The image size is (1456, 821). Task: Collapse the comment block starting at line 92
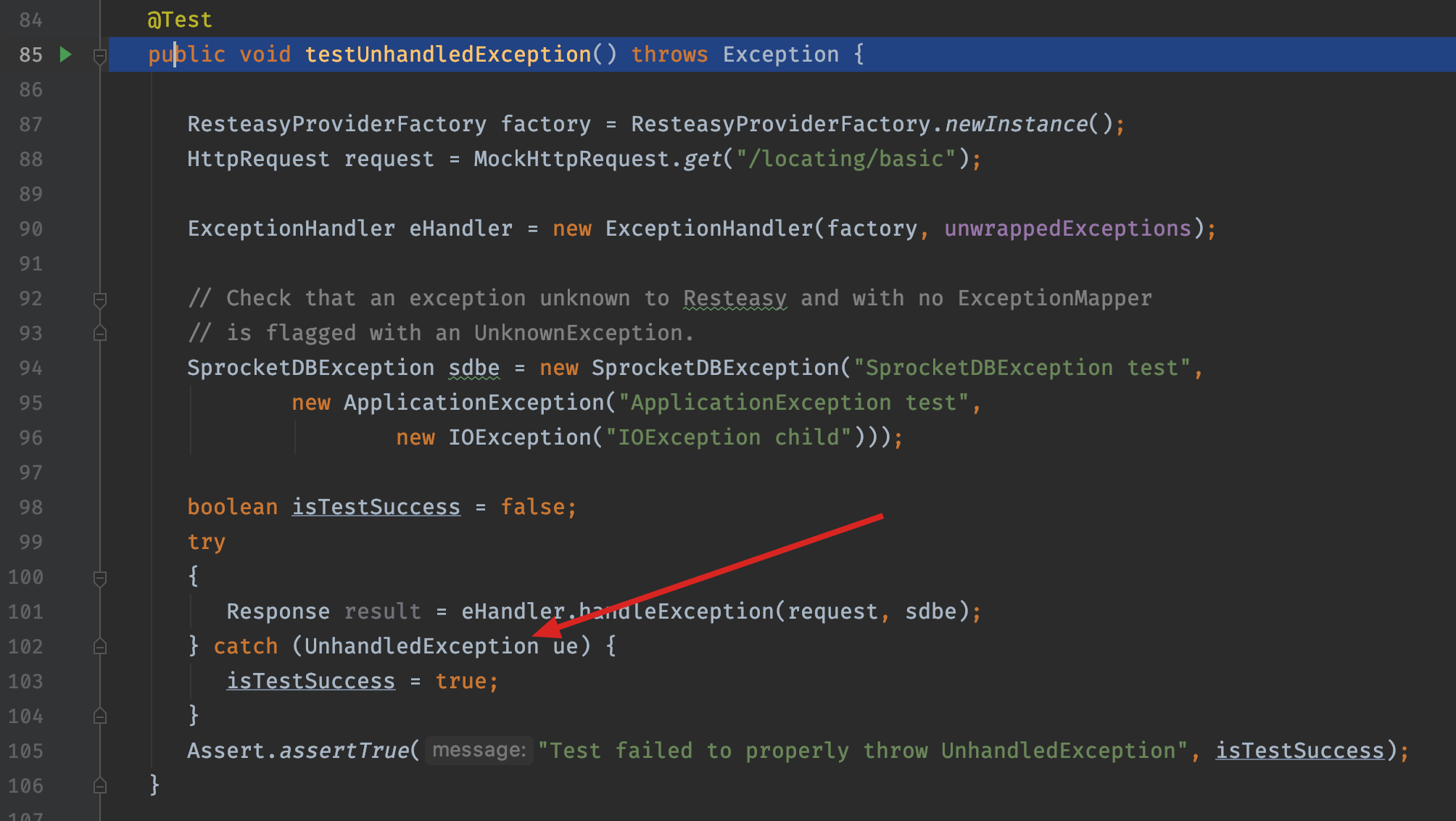(100, 299)
